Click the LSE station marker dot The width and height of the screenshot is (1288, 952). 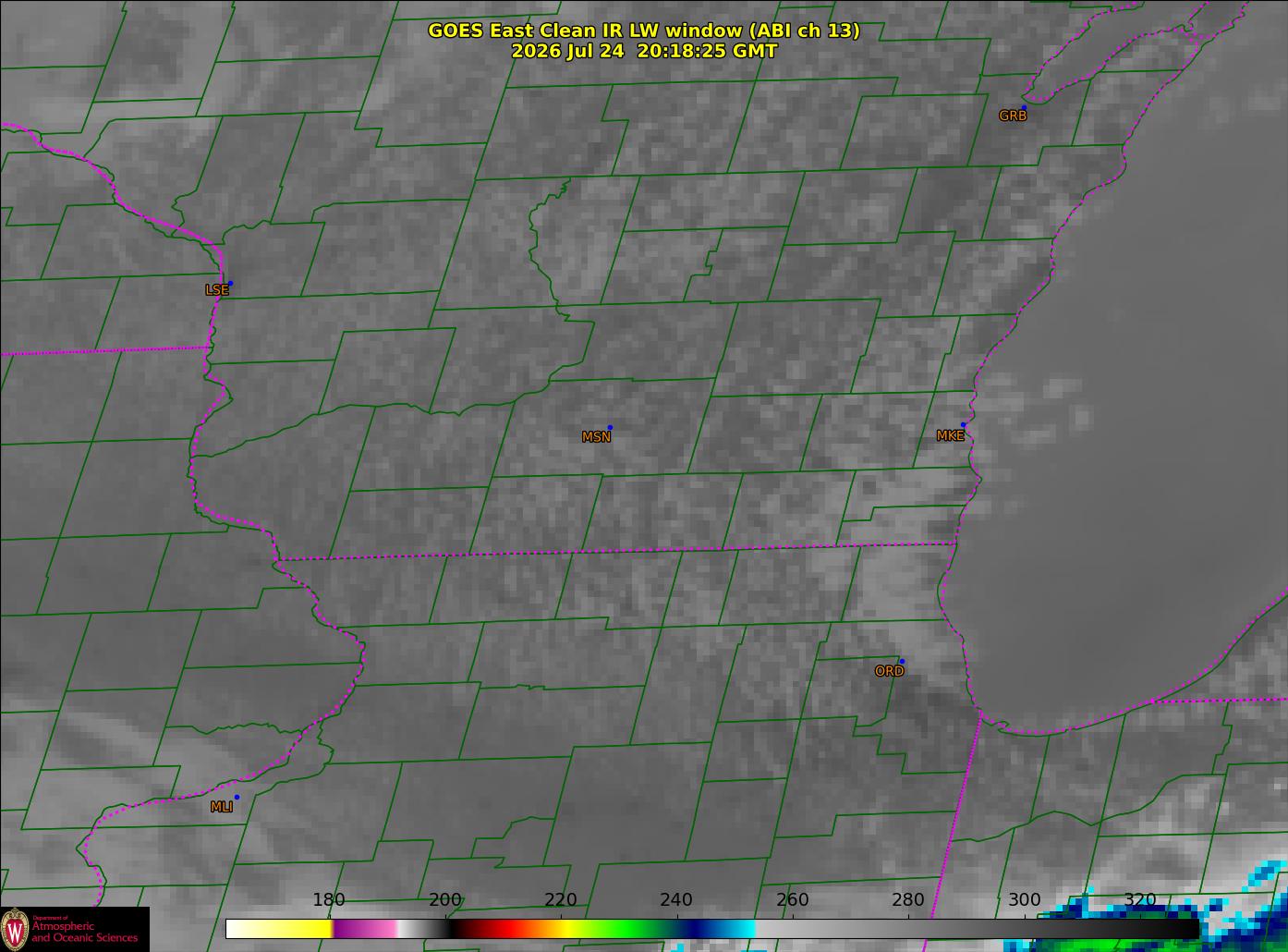[x=230, y=283]
